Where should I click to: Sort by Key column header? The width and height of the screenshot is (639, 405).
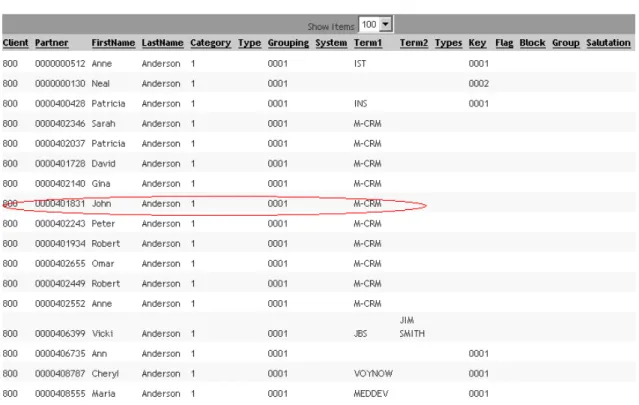click(477, 43)
